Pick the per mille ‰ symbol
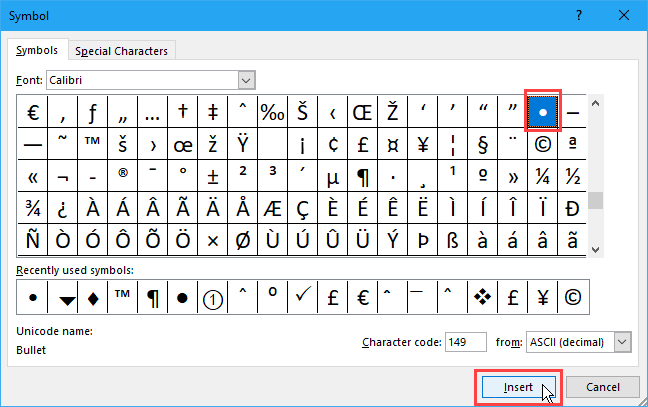Screen dimensions: 648x407 coord(272,112)
